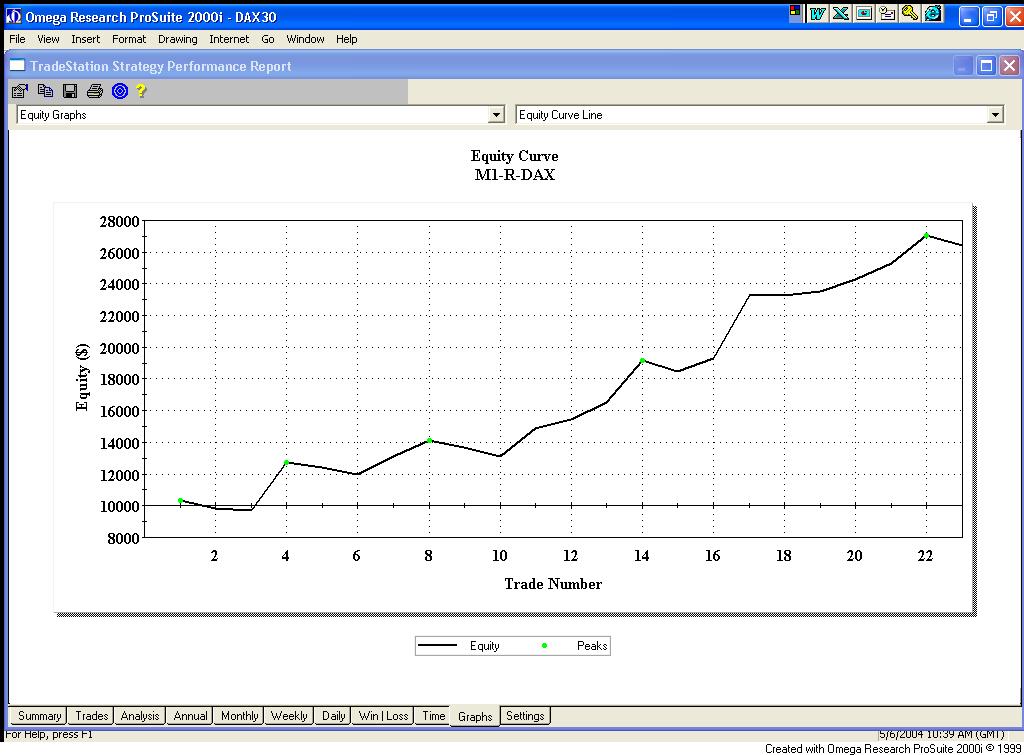Viewport: 1024px width, 755px height.
Task: Switch to the Trades tab
Action: [91, 716]
